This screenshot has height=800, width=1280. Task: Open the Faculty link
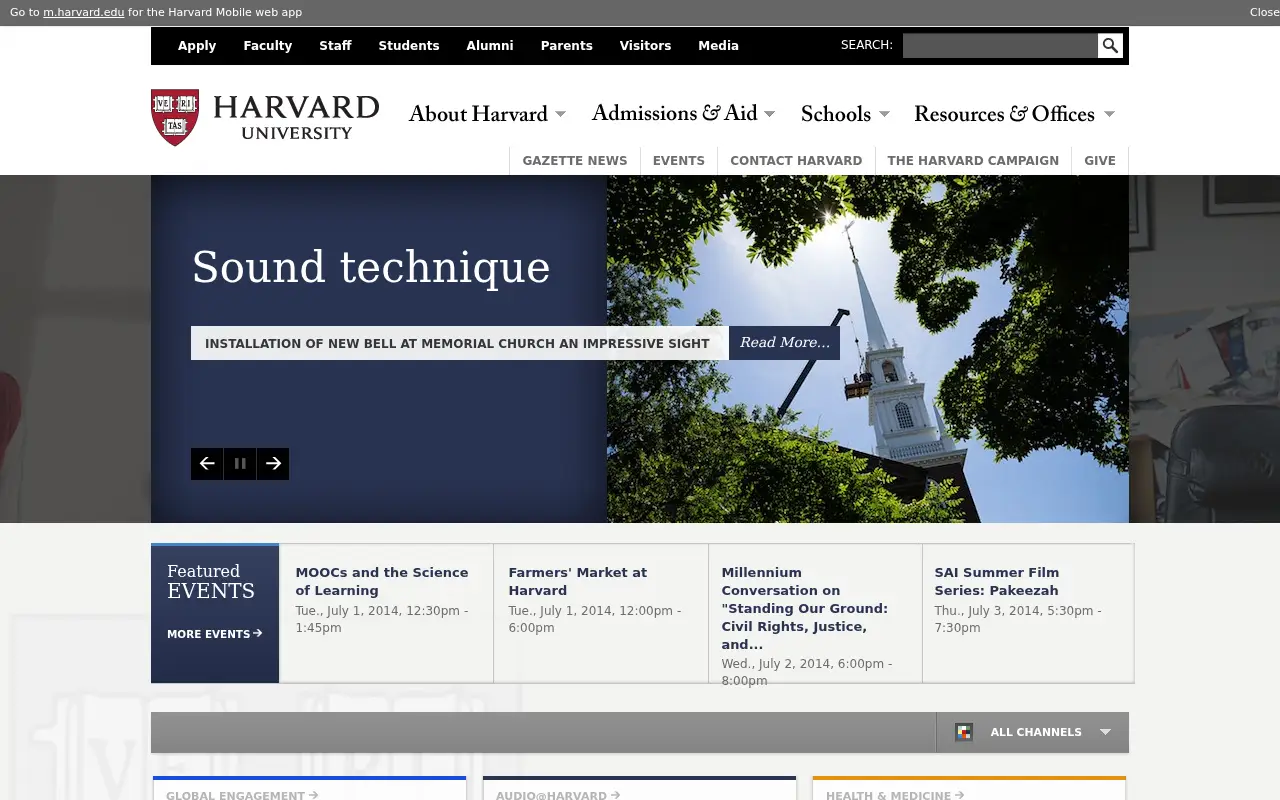pyautogui.click(x=268, y=46)
